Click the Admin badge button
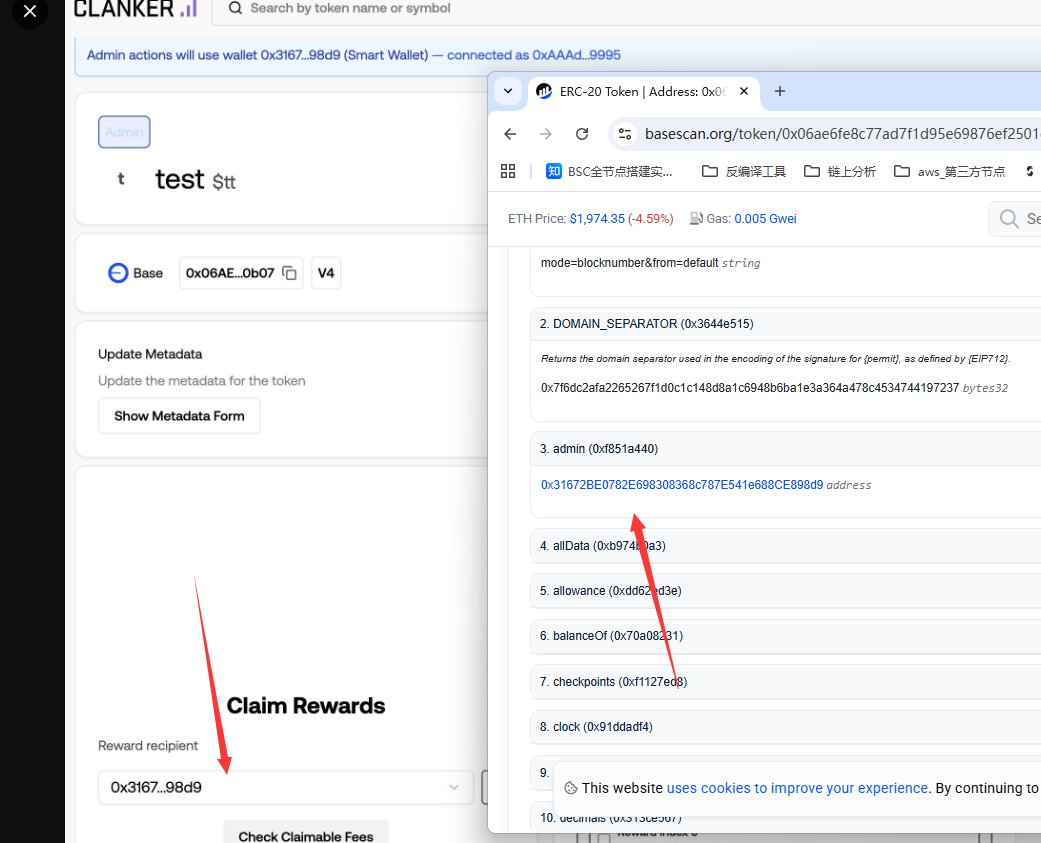The image size is (1041, 843). pos(124,132)
